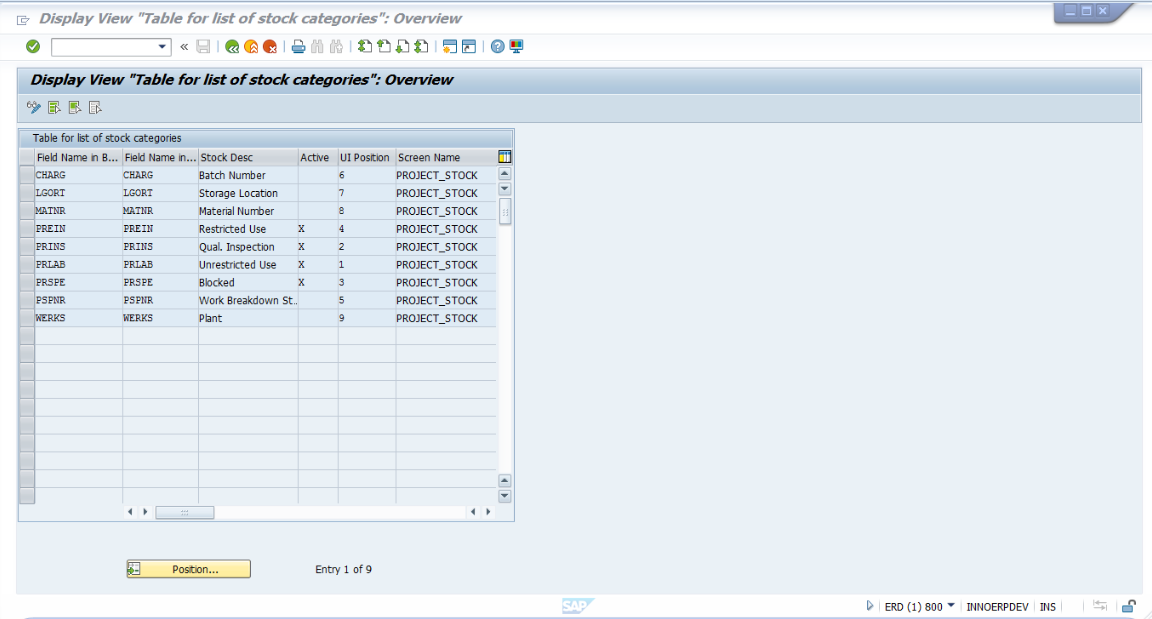
Task: Click the UI Position column header
Action: coord(365,157)
